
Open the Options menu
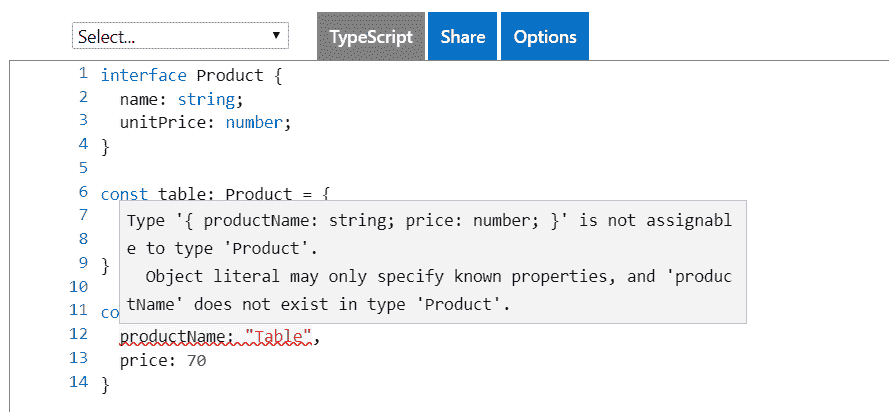[545, 37]
